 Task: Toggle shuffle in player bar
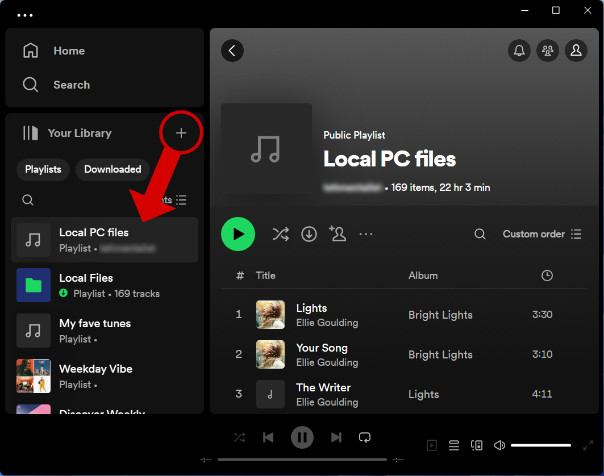[x=239, y=437]
